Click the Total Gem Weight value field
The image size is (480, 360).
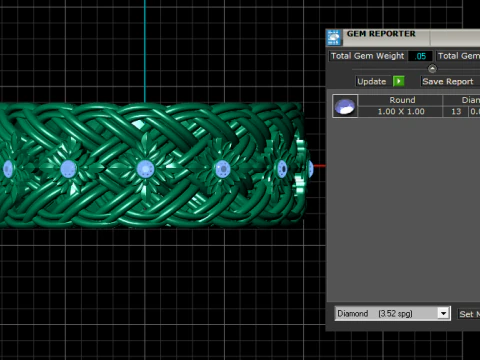(420, 56)
